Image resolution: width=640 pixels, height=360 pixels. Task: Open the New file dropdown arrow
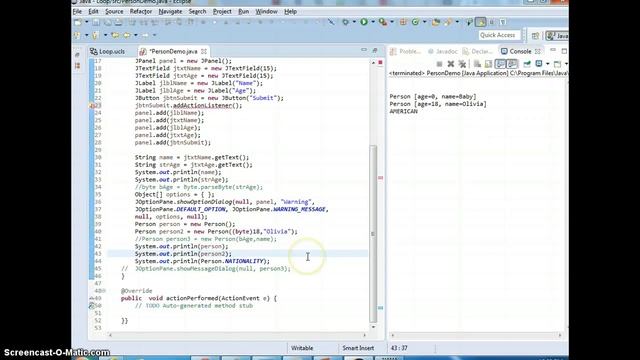(86, 22)
